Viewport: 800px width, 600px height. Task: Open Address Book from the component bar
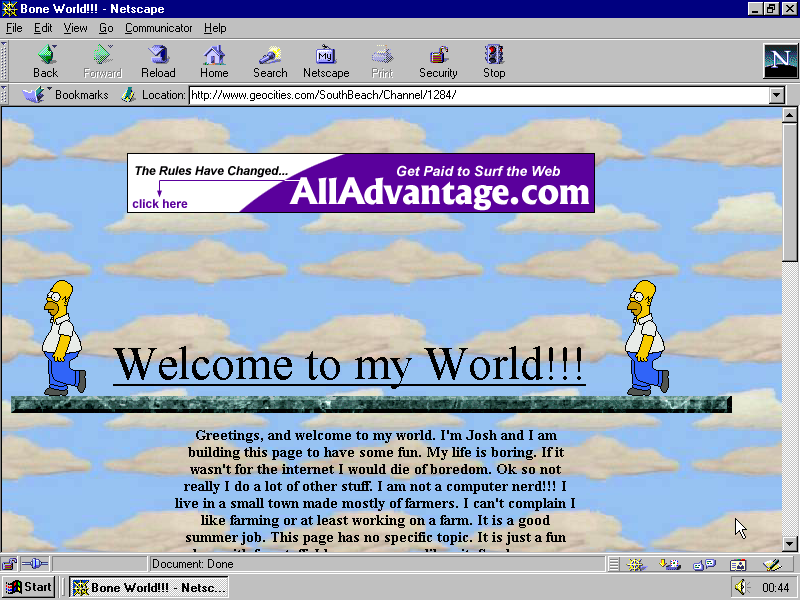click(738, 564)
